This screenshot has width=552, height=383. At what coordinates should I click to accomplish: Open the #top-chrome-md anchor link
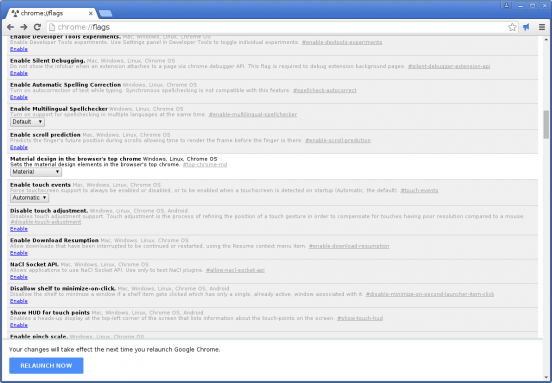205,165
